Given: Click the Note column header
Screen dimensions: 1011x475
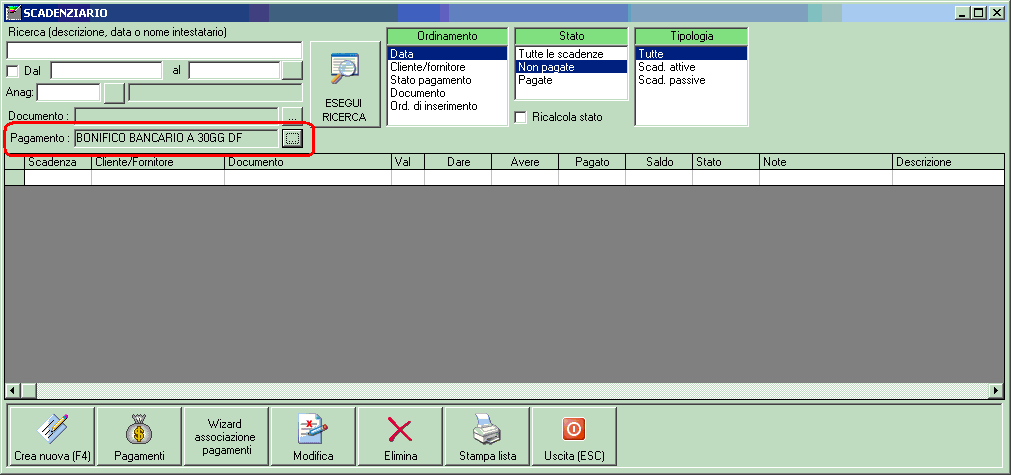Looking at the screenshot, I should tap(827, 162).
